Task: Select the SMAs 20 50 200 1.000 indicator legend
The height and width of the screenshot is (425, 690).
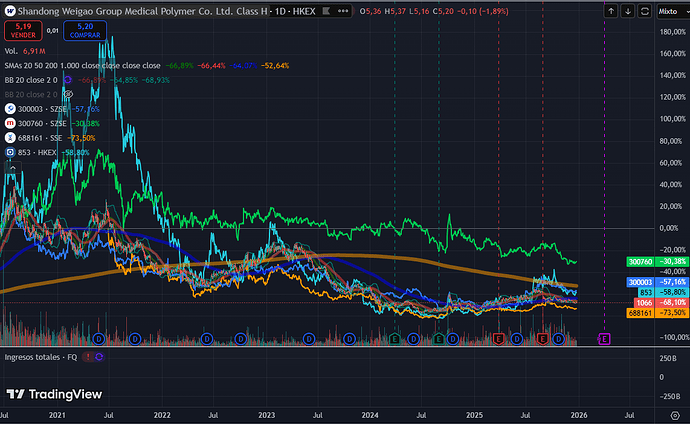Action: coord(82,66)
